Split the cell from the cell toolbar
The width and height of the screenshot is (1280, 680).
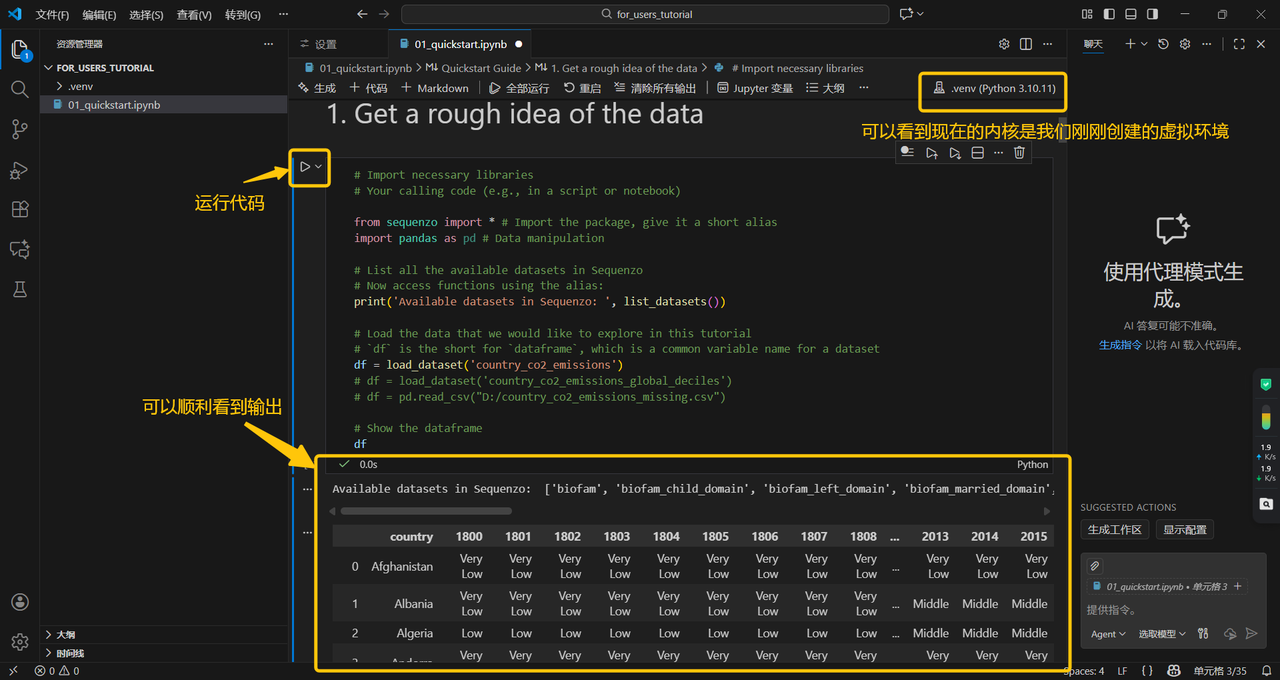click(x=978, y=153)
